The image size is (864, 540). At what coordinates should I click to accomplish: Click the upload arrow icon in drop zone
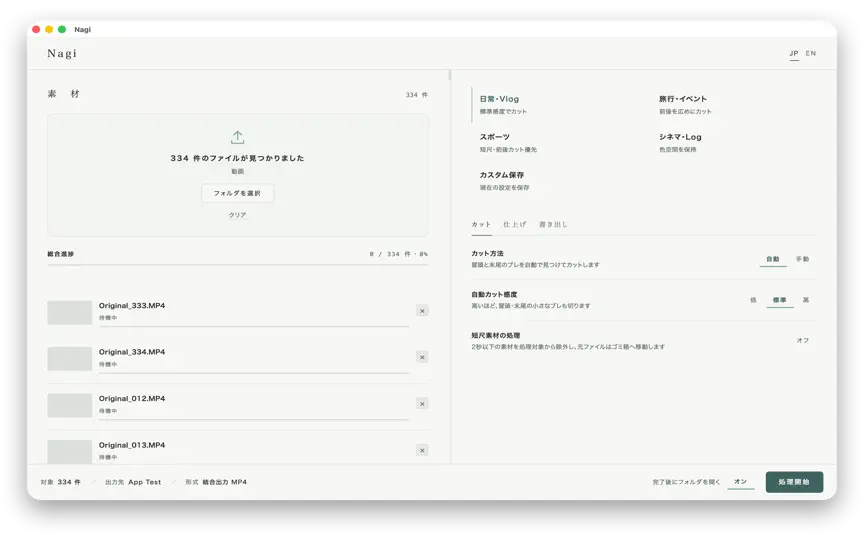click(237, 137)
